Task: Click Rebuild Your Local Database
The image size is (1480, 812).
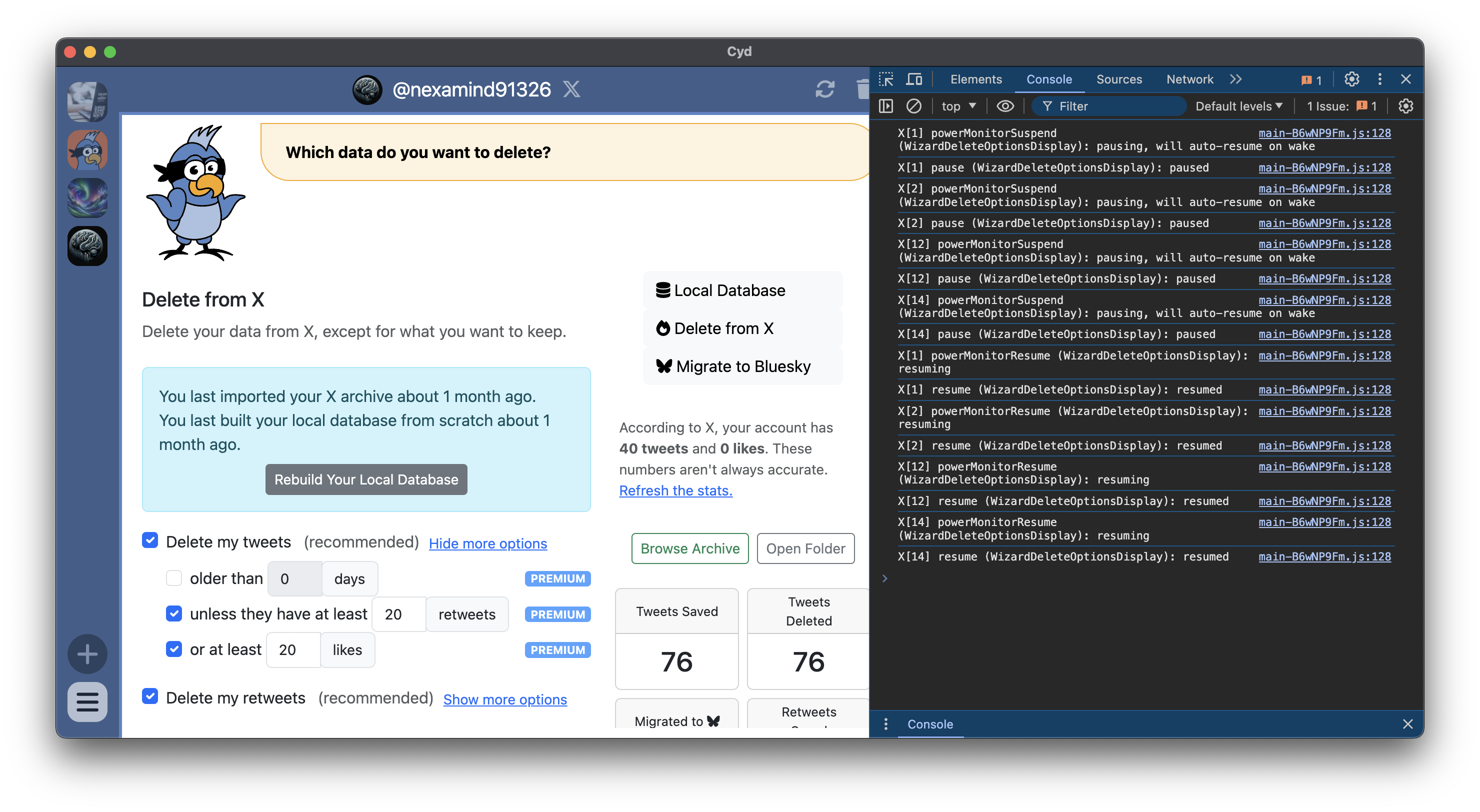Action: (x=366, y=478)
